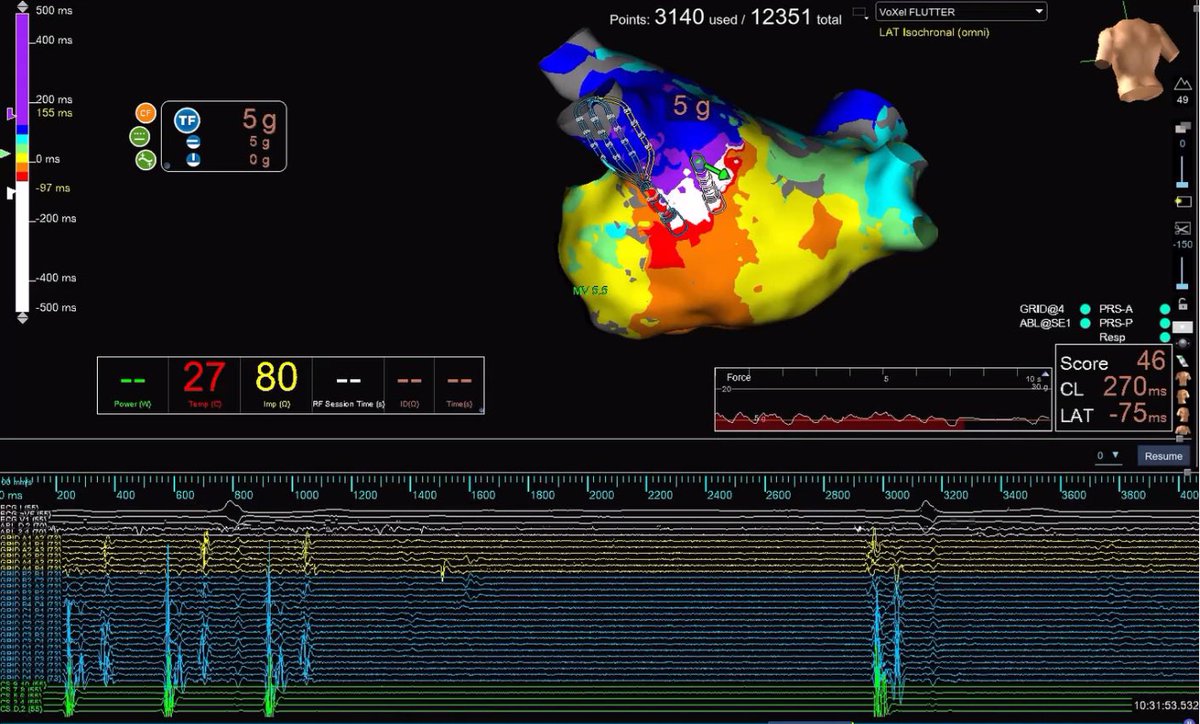Click the 5 g label on the 3D map

coord(692,105)
